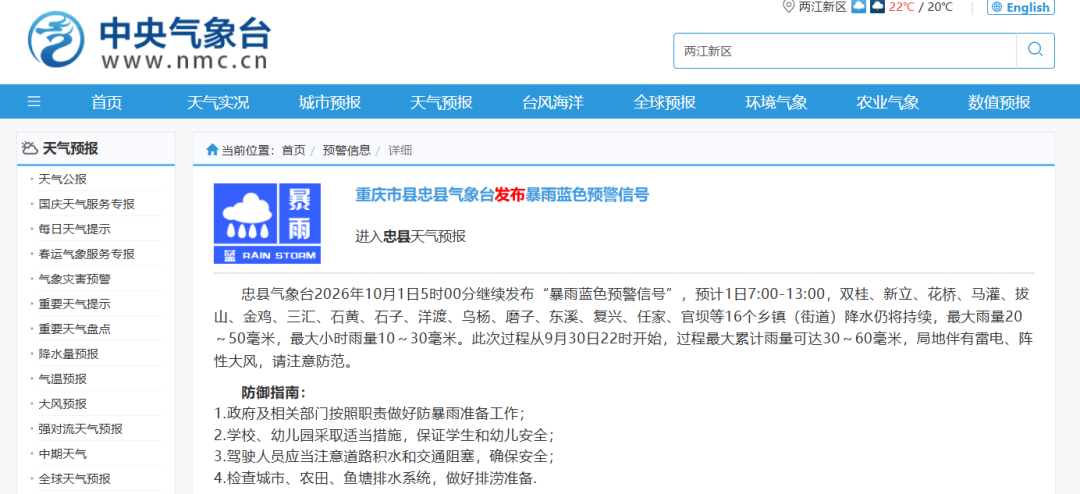Click guideline 2 about 学校、幼儿园
Viewport: 1080px width, 494px height.
point(384,435)
